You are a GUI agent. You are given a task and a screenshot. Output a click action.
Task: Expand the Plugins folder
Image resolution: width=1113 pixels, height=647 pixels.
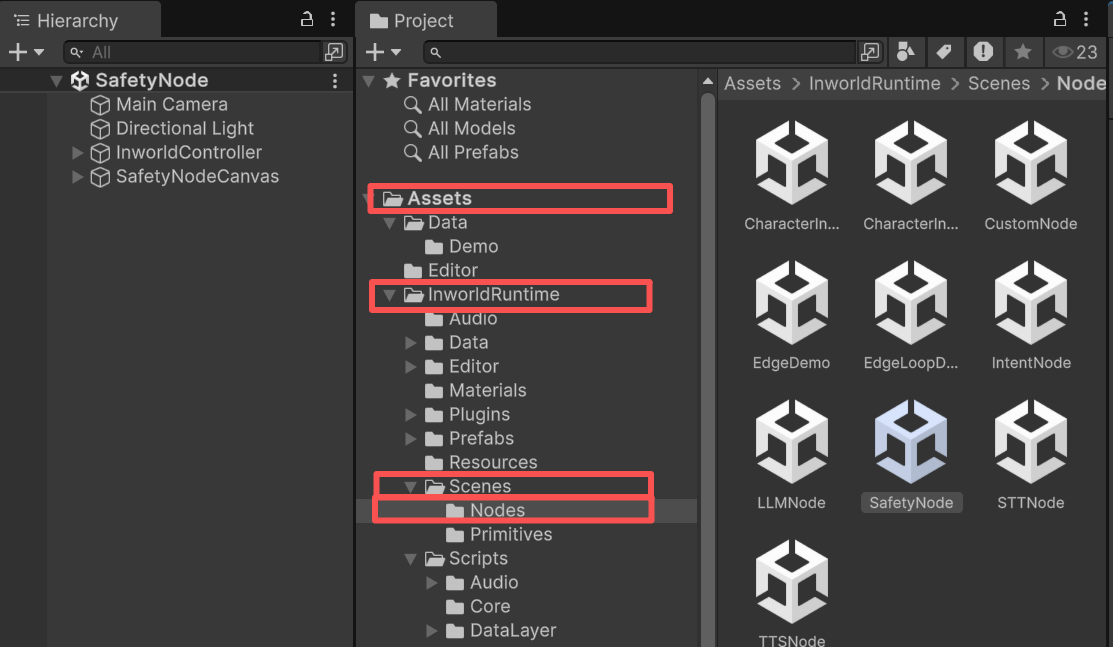[410, 415]
